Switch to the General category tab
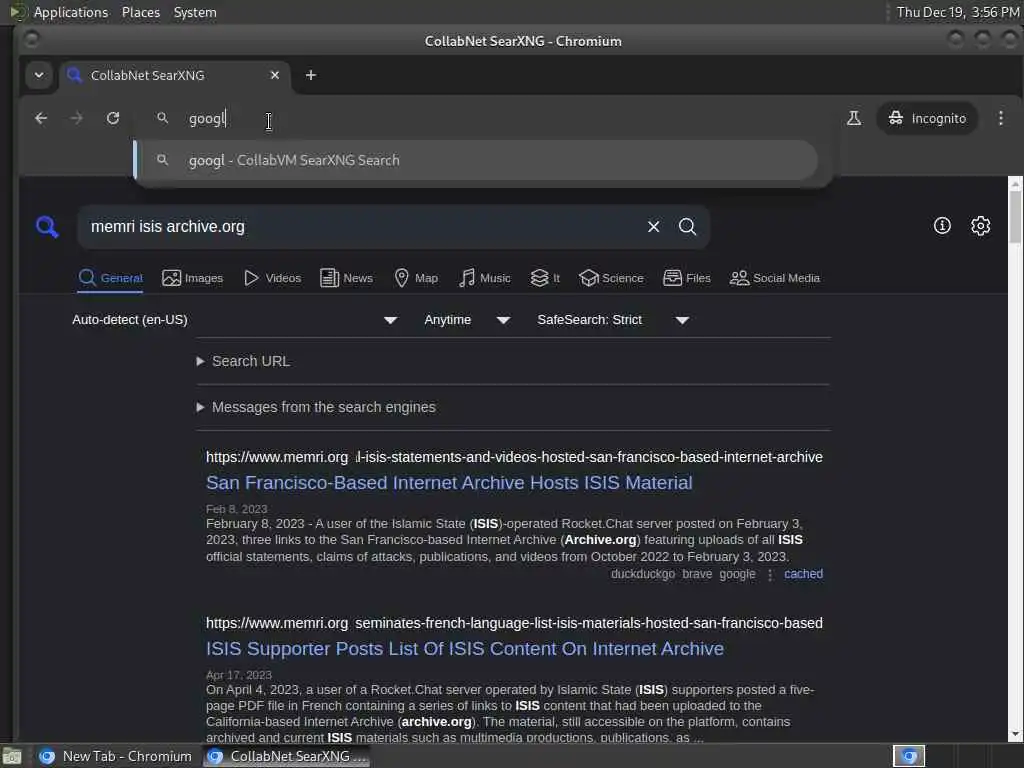 click(110, 278)
